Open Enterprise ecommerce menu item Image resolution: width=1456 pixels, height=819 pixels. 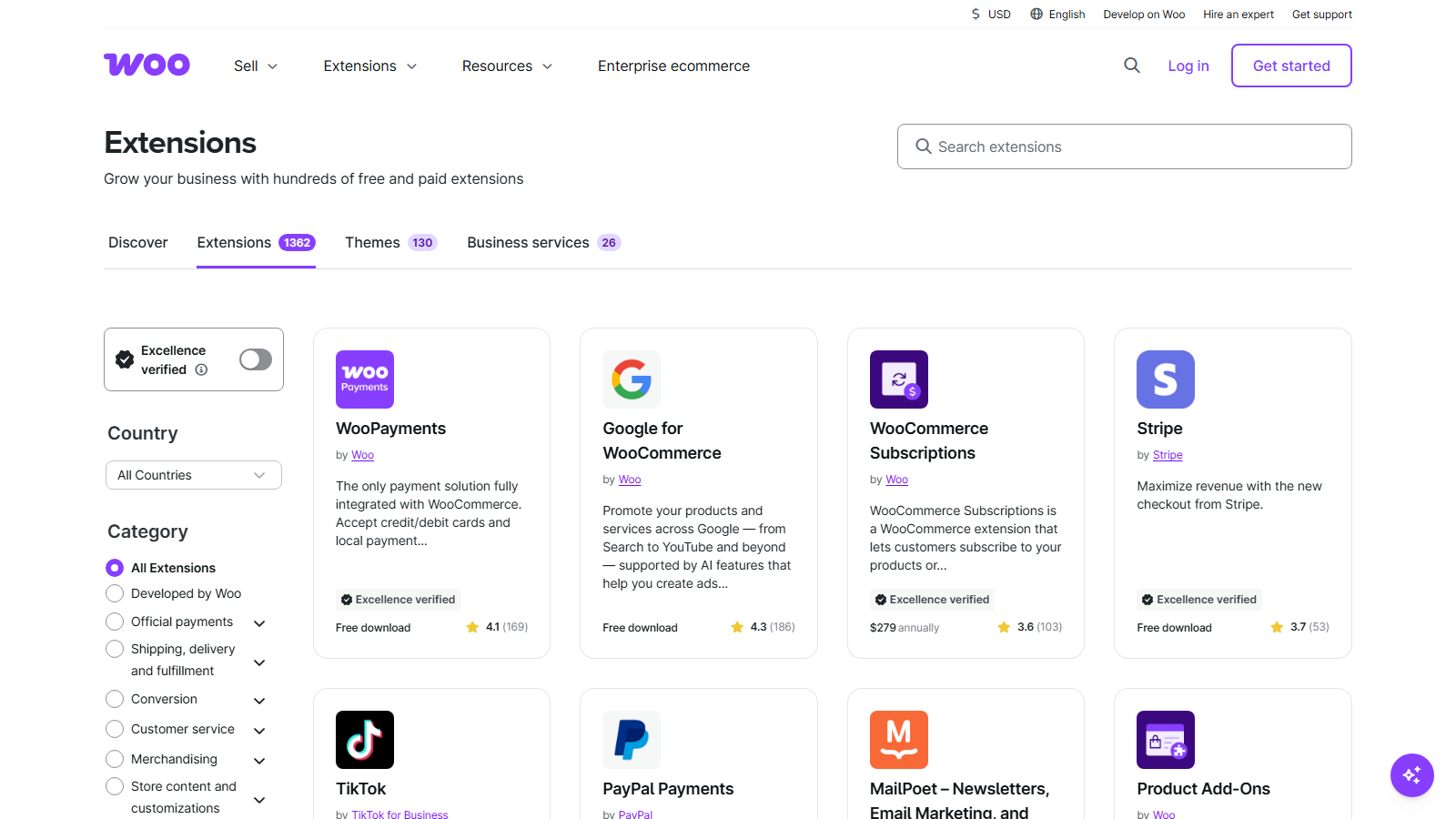click(x=673, y=66)
